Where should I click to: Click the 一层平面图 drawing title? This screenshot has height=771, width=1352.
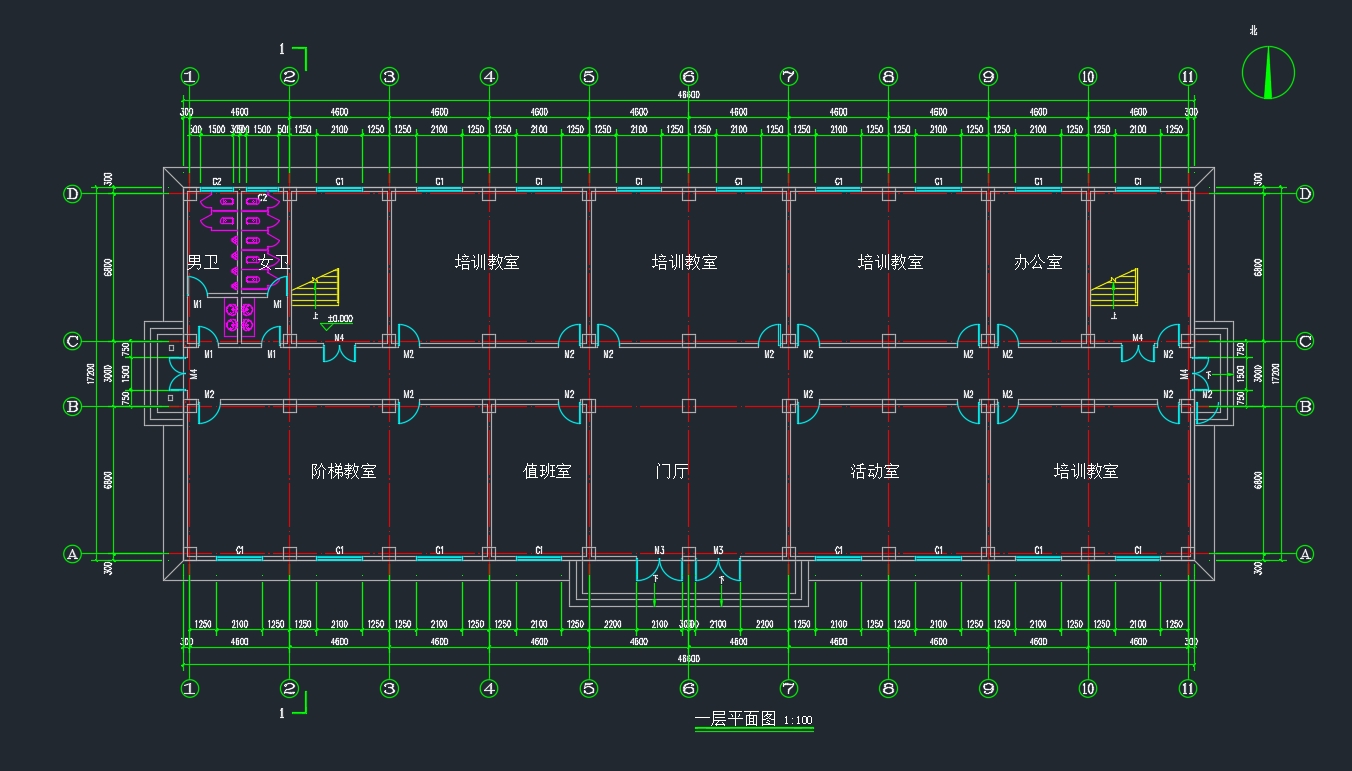735,718
